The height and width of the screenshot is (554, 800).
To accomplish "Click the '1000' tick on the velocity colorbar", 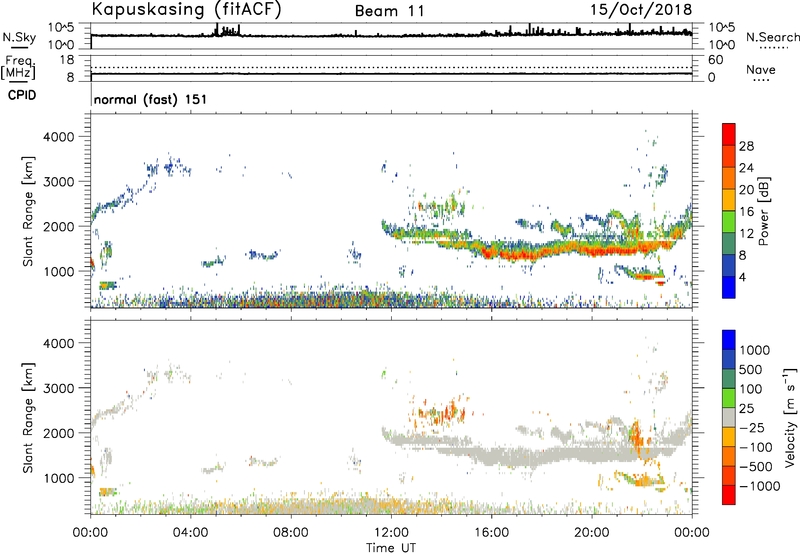I will coord(755,350).
